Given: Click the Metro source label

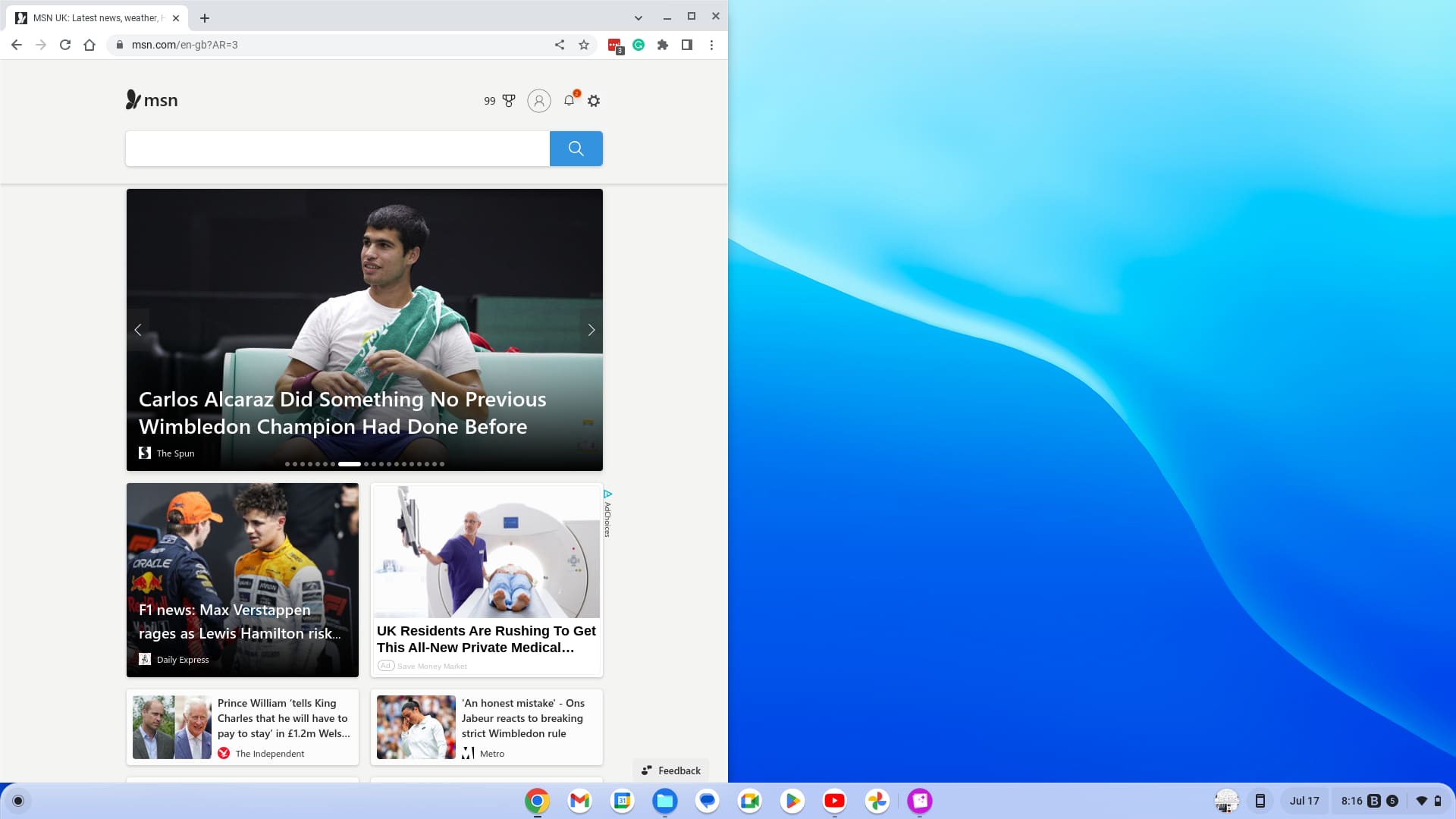Looking at the screenshot, I should click(x=492, y=754).
